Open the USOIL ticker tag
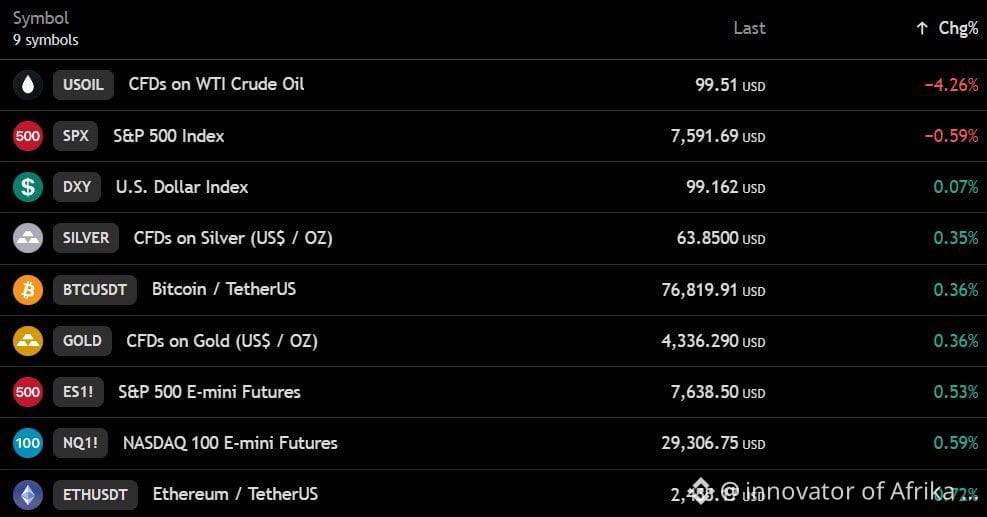The width and height of the screenshot is (987, 517). pyautogui.click(x=83, y=85)
